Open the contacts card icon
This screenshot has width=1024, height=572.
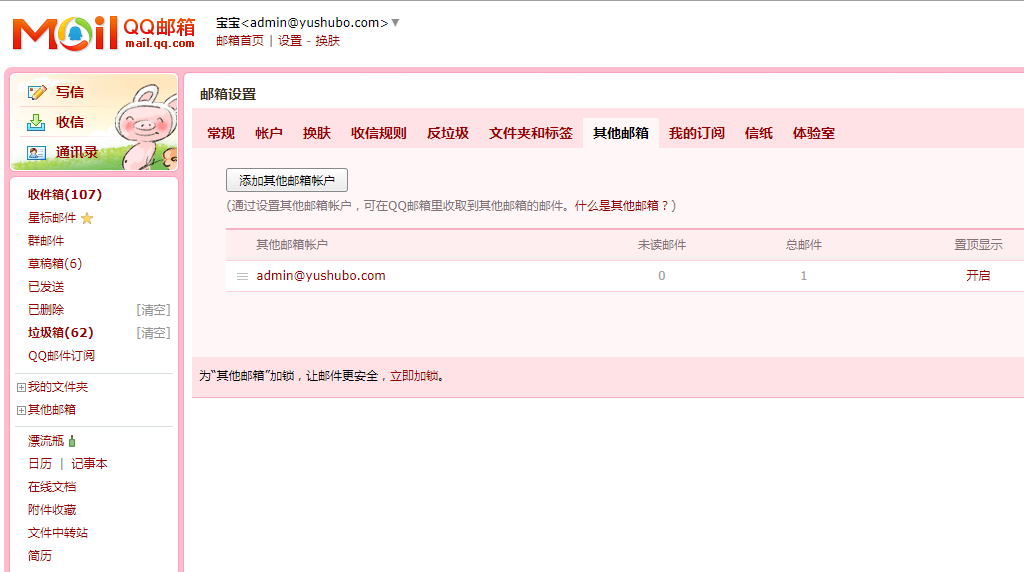(x=37, y=153)
